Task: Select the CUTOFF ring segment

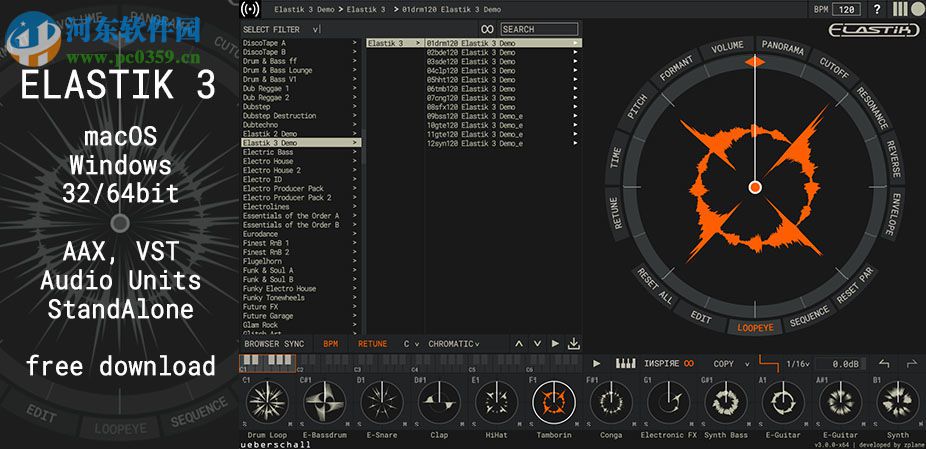Action: (834, 69)
